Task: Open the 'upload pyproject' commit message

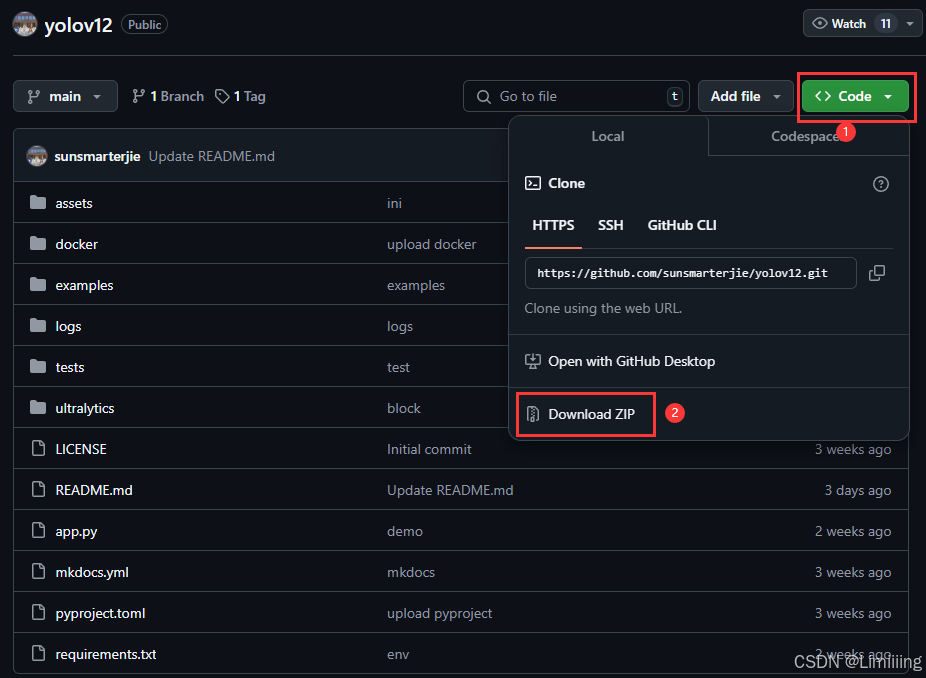Action: [439, 614]
